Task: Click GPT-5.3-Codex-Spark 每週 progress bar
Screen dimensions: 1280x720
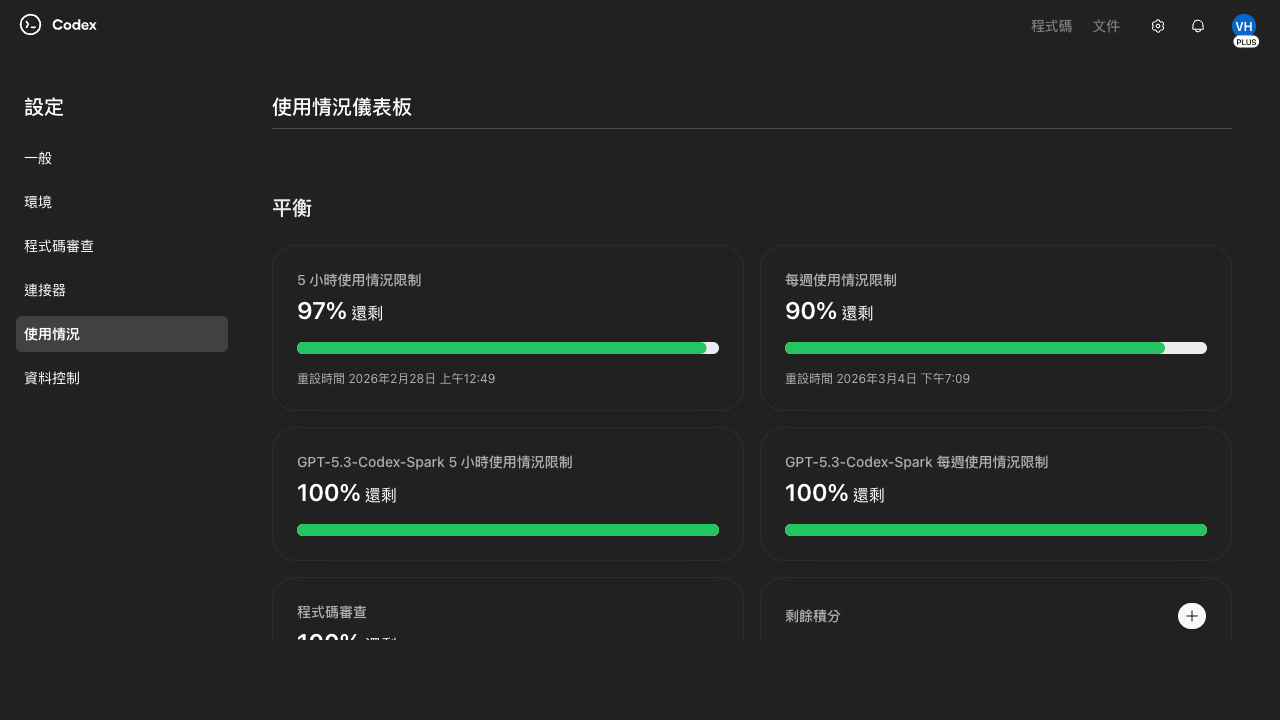Action: click(996, 530)
